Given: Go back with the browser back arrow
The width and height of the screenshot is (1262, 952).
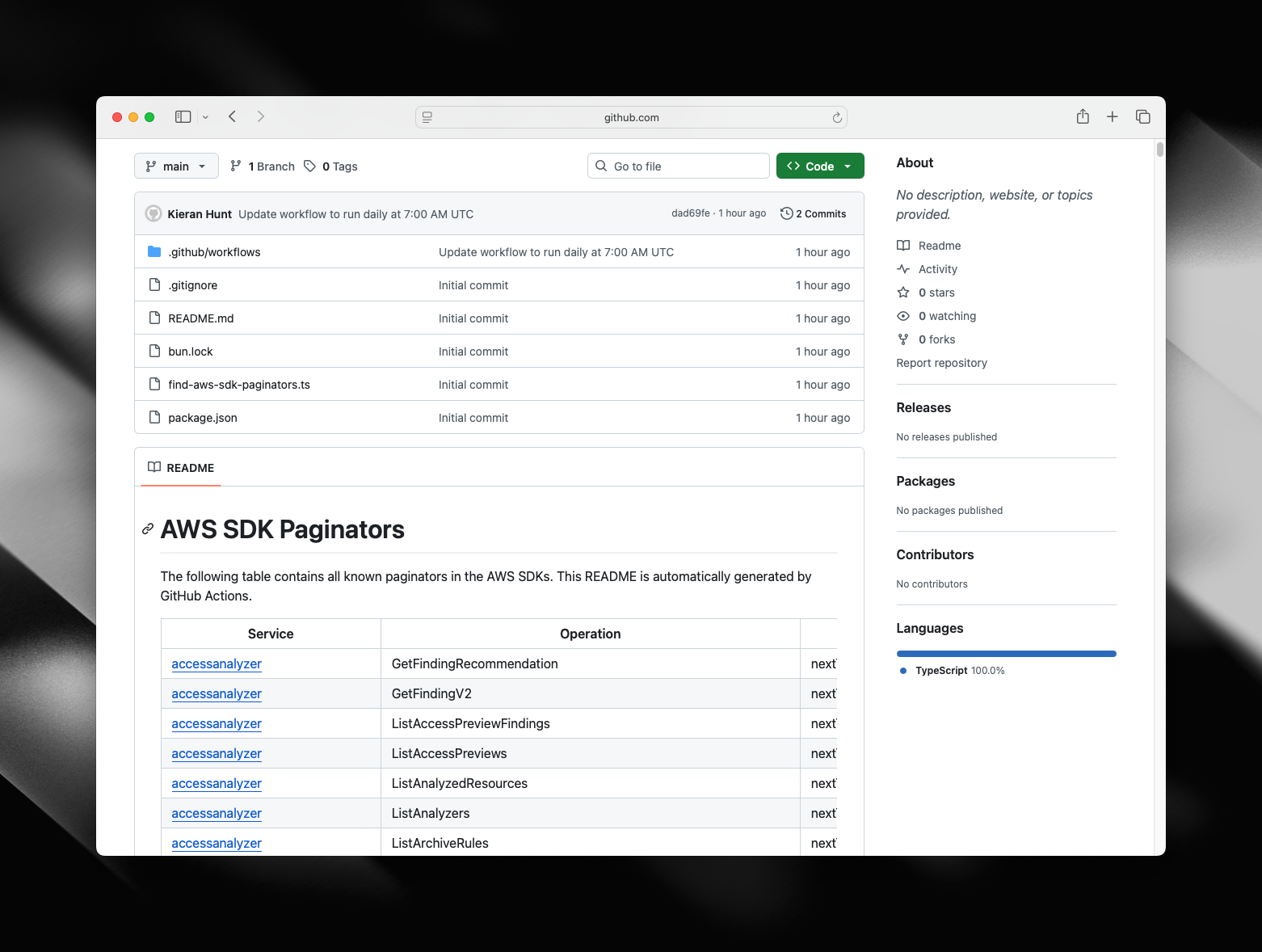Looking at the screenshot, I should 233,117.
